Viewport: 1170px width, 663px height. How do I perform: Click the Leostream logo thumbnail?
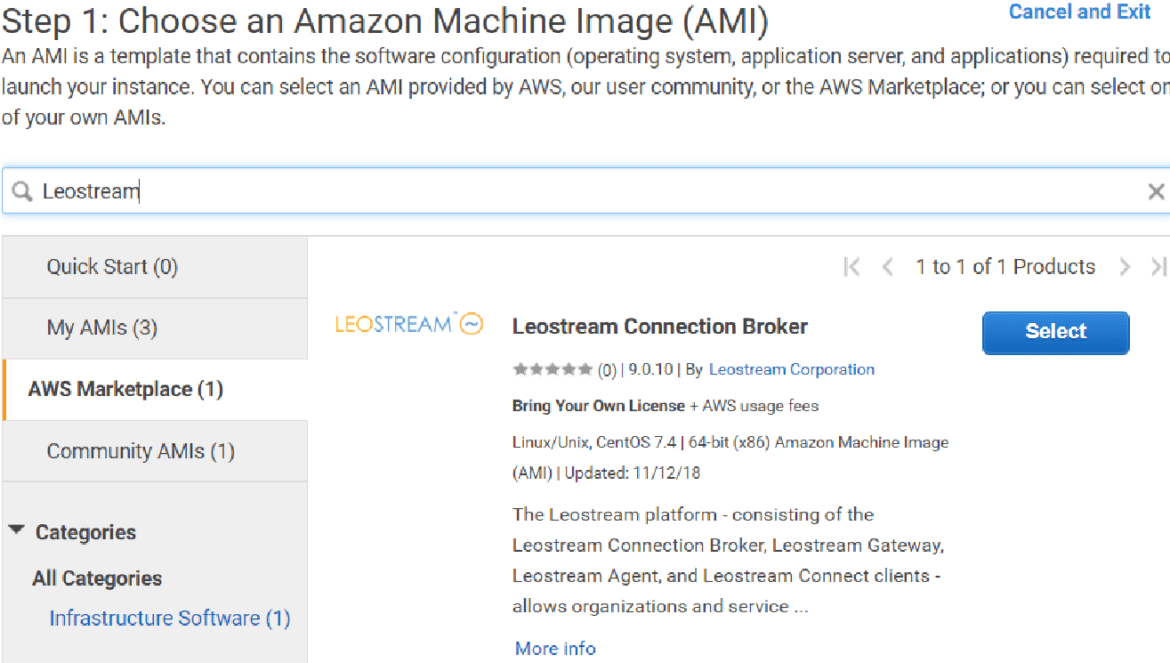tap(409, 324)
